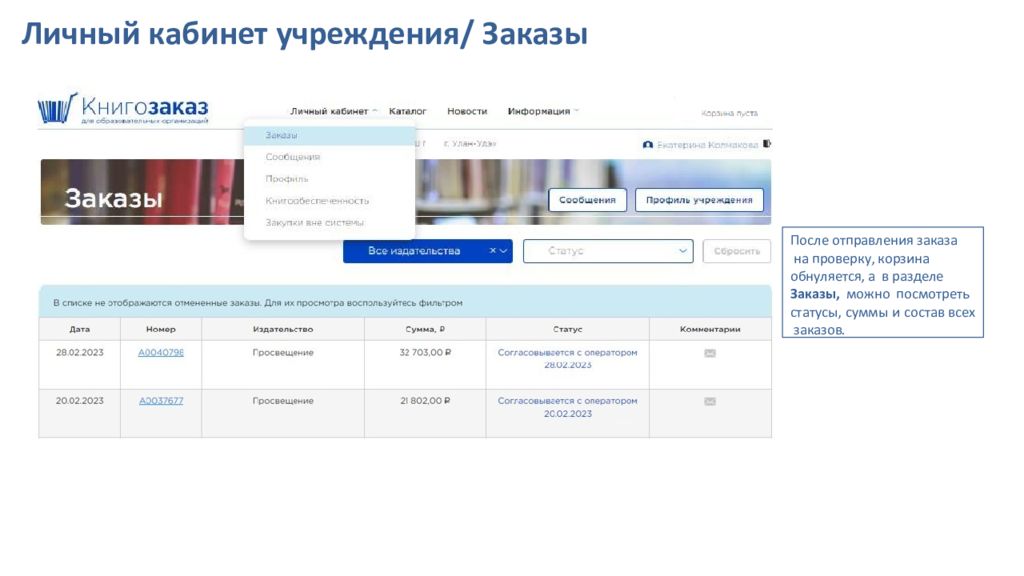Click the date cell 20.02.2023
The width and height of the screenshot is (1024, 576).
[80, 401]
